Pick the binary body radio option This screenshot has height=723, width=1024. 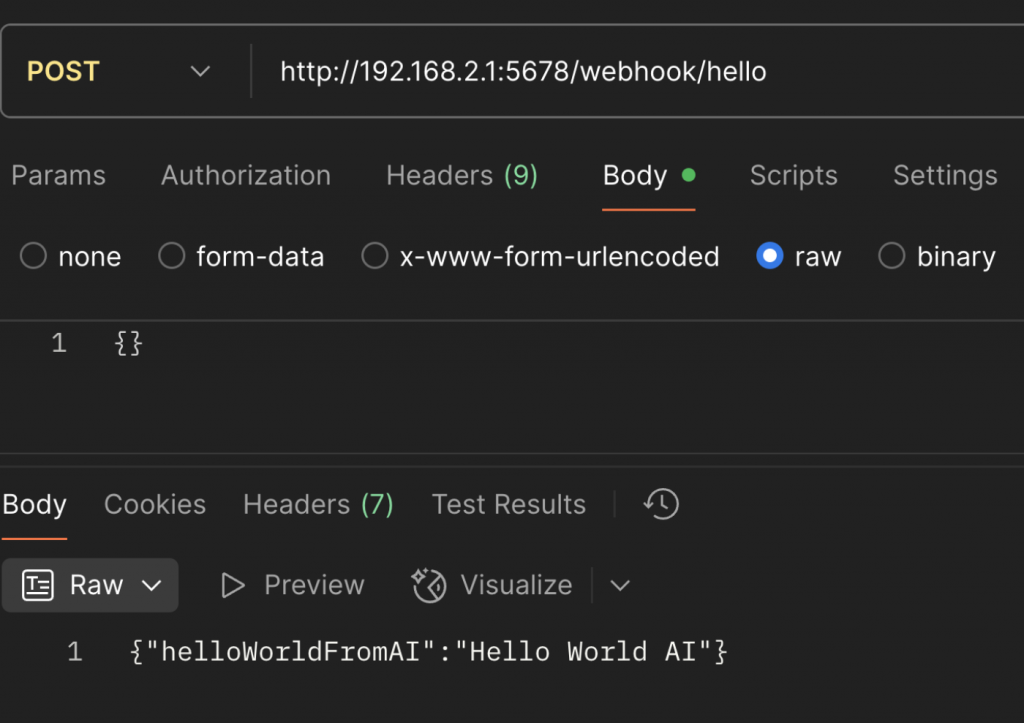[x=891, y=257]
